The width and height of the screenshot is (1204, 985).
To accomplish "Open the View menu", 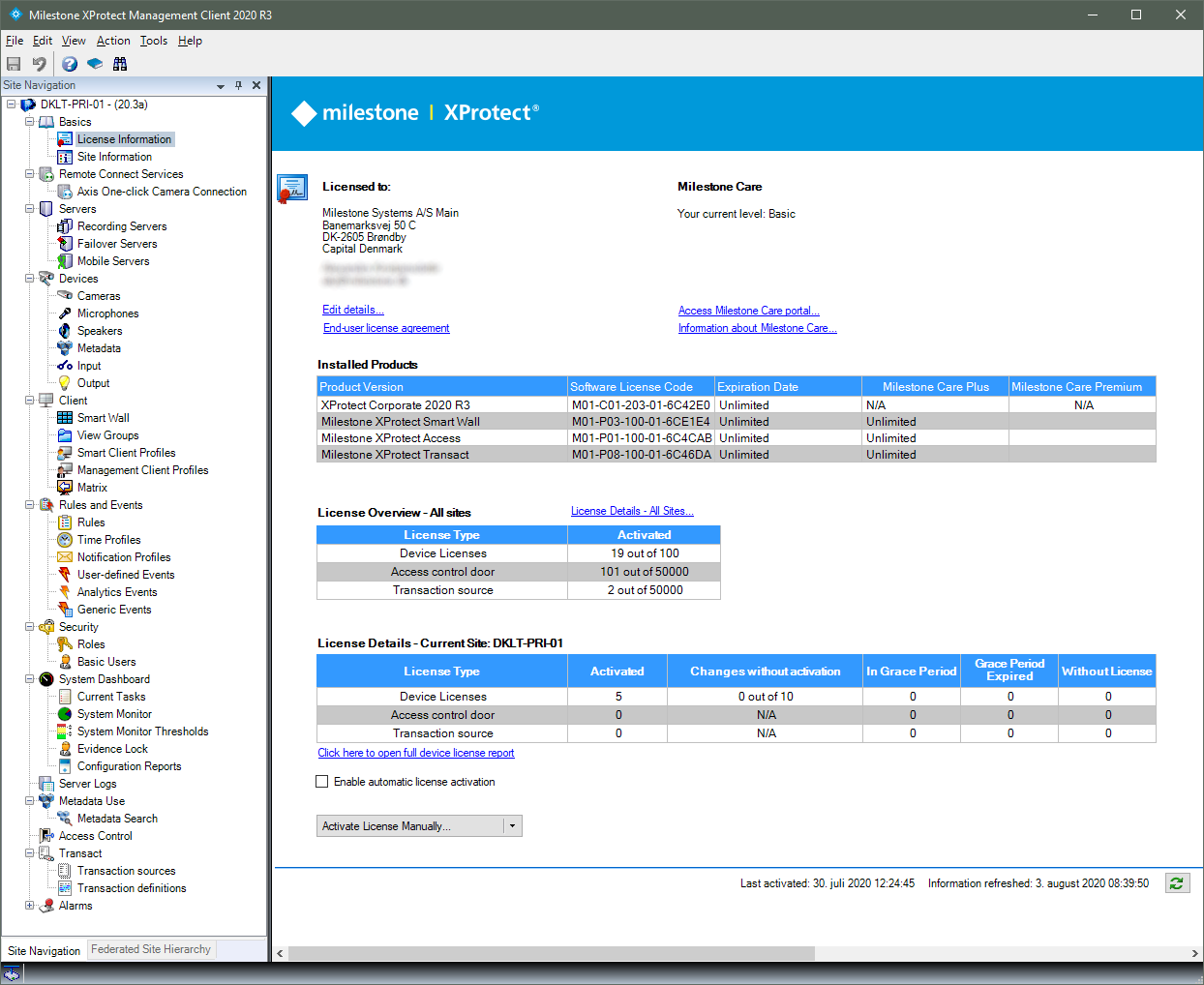I will pyautogui.click(x=74, y=41).
